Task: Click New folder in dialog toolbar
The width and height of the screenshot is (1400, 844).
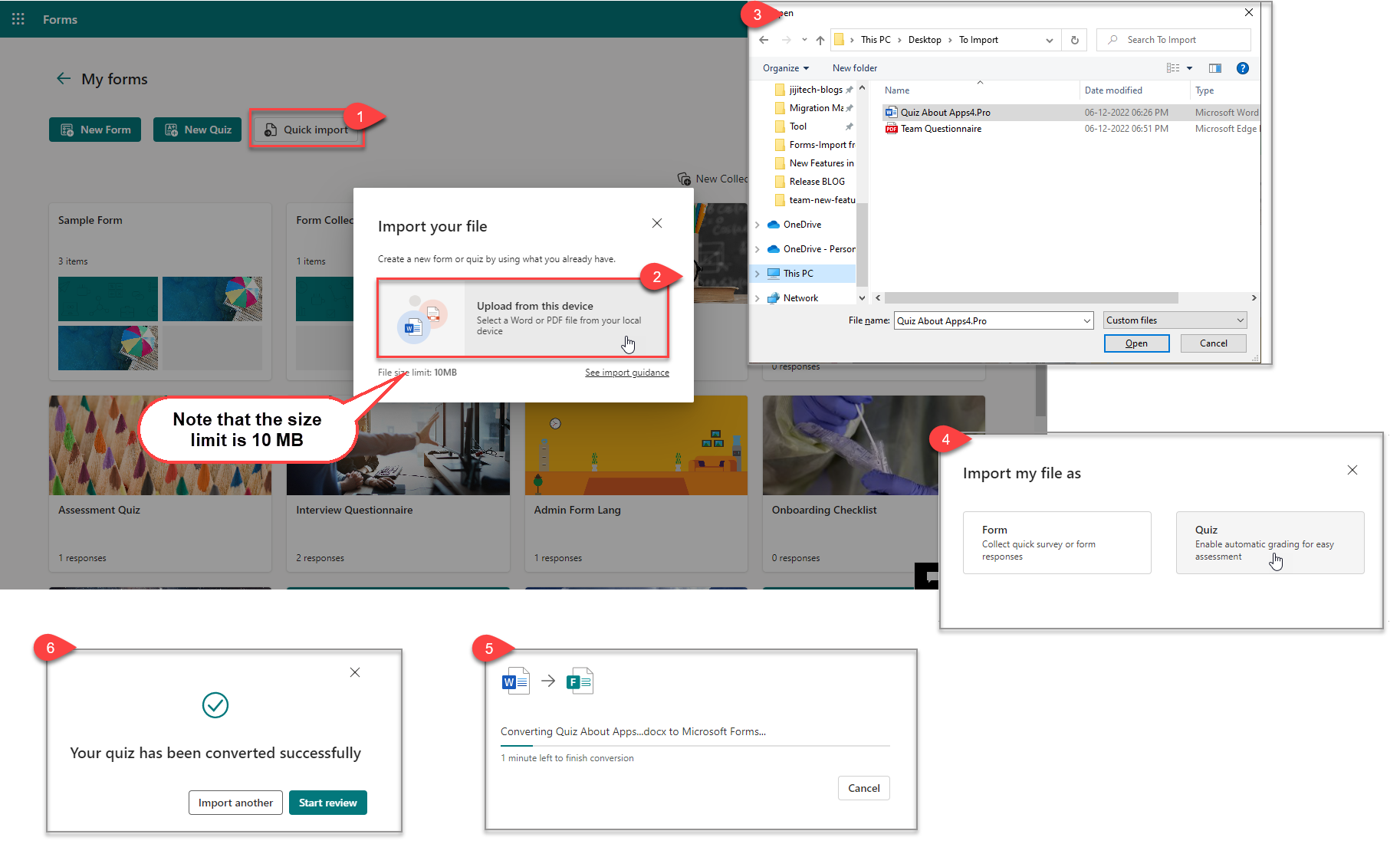Action: 854,68
